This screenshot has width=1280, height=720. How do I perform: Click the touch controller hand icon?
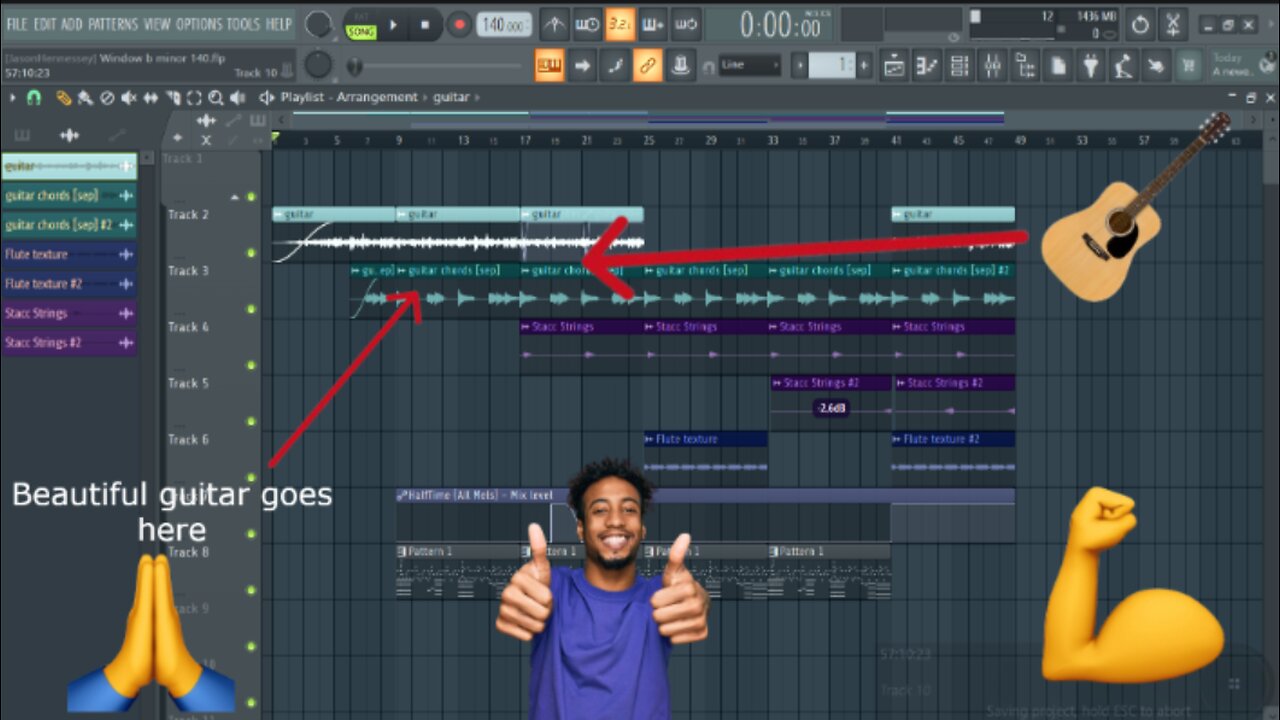1156,67
